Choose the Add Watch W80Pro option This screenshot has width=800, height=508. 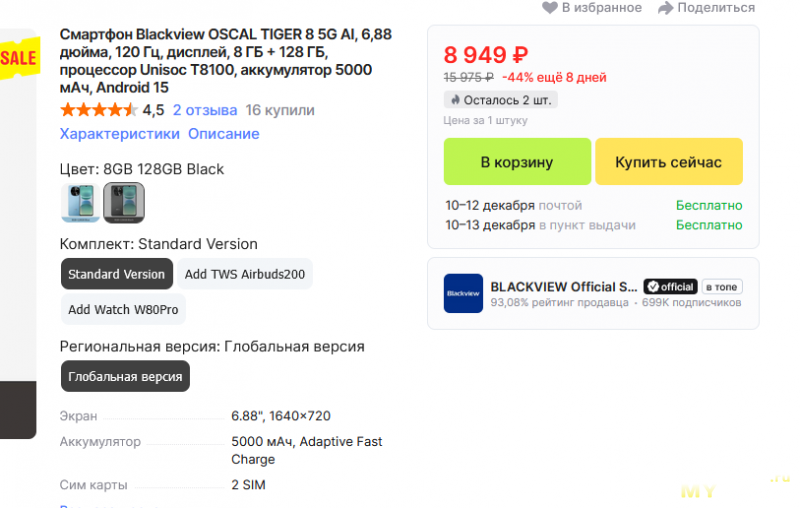[123, 310]
